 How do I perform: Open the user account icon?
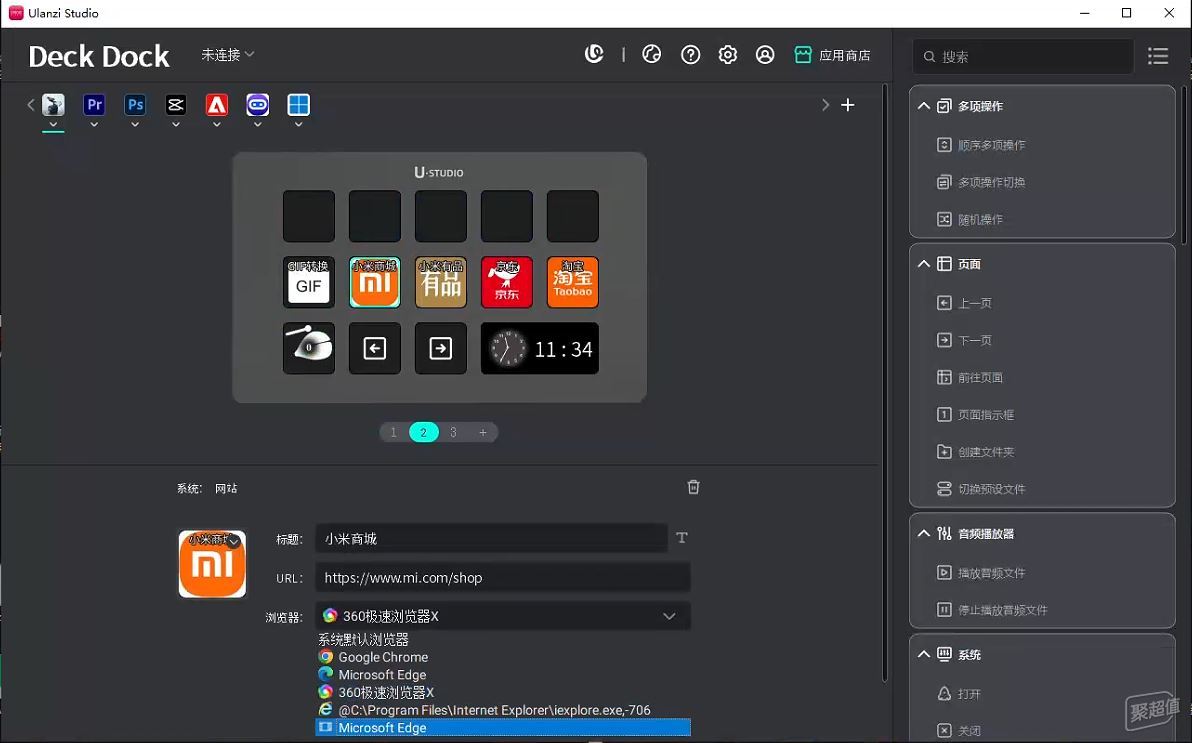(765, 55)
